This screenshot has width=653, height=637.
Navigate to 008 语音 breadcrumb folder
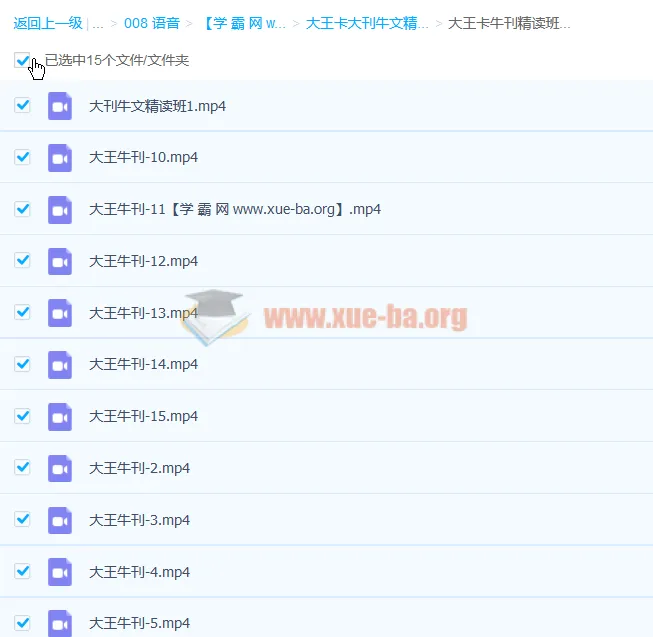[152, 23]
